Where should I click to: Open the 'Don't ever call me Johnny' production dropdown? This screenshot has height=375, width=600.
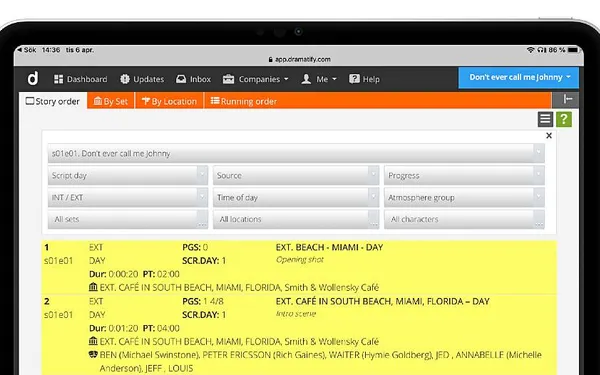[518, 78]
